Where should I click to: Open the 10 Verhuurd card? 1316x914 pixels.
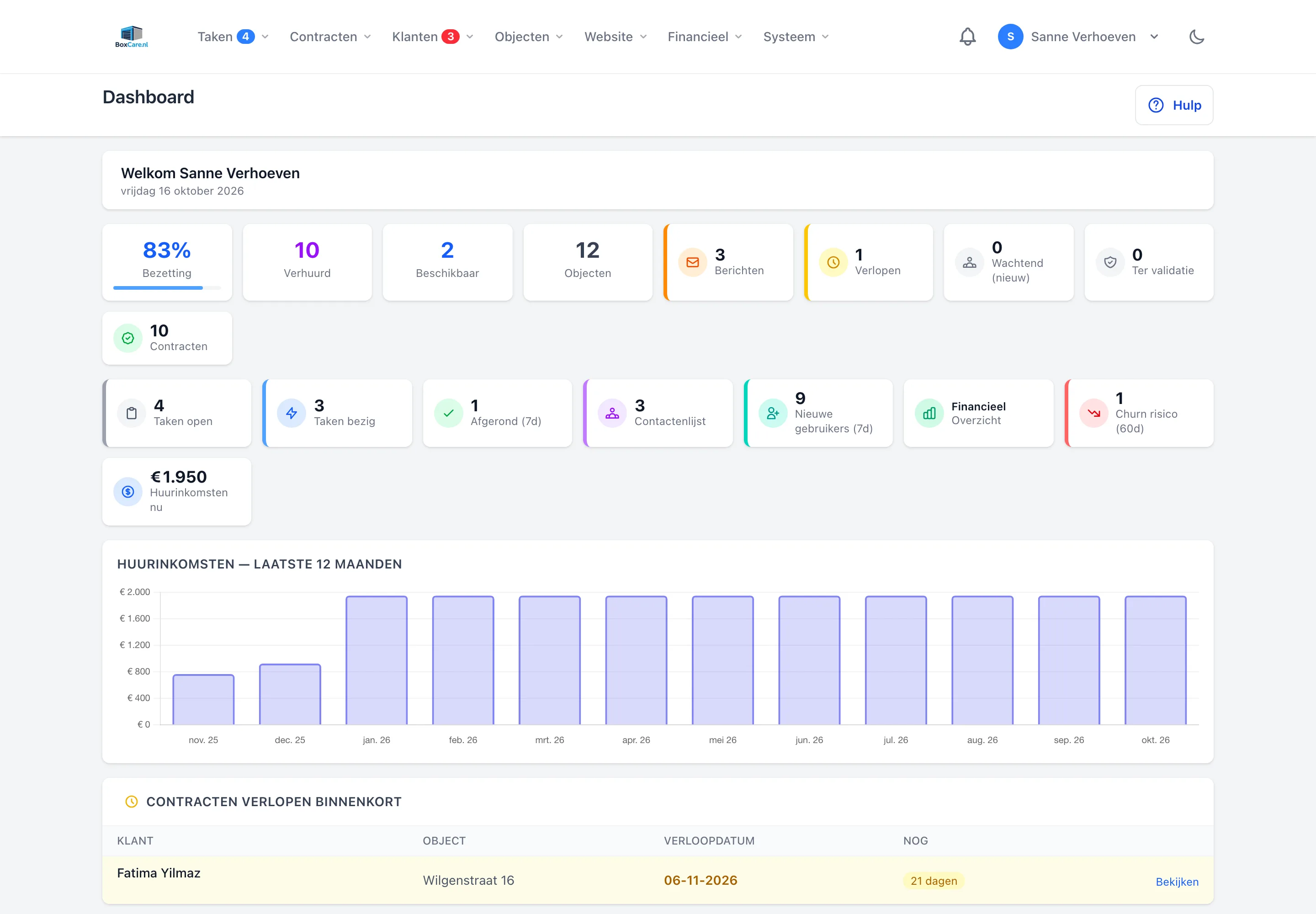(308, 262)
